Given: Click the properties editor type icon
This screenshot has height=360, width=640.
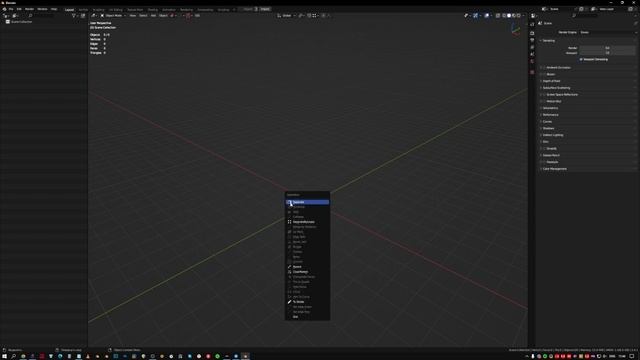Looking at the screenshot, I should point(533,16).
